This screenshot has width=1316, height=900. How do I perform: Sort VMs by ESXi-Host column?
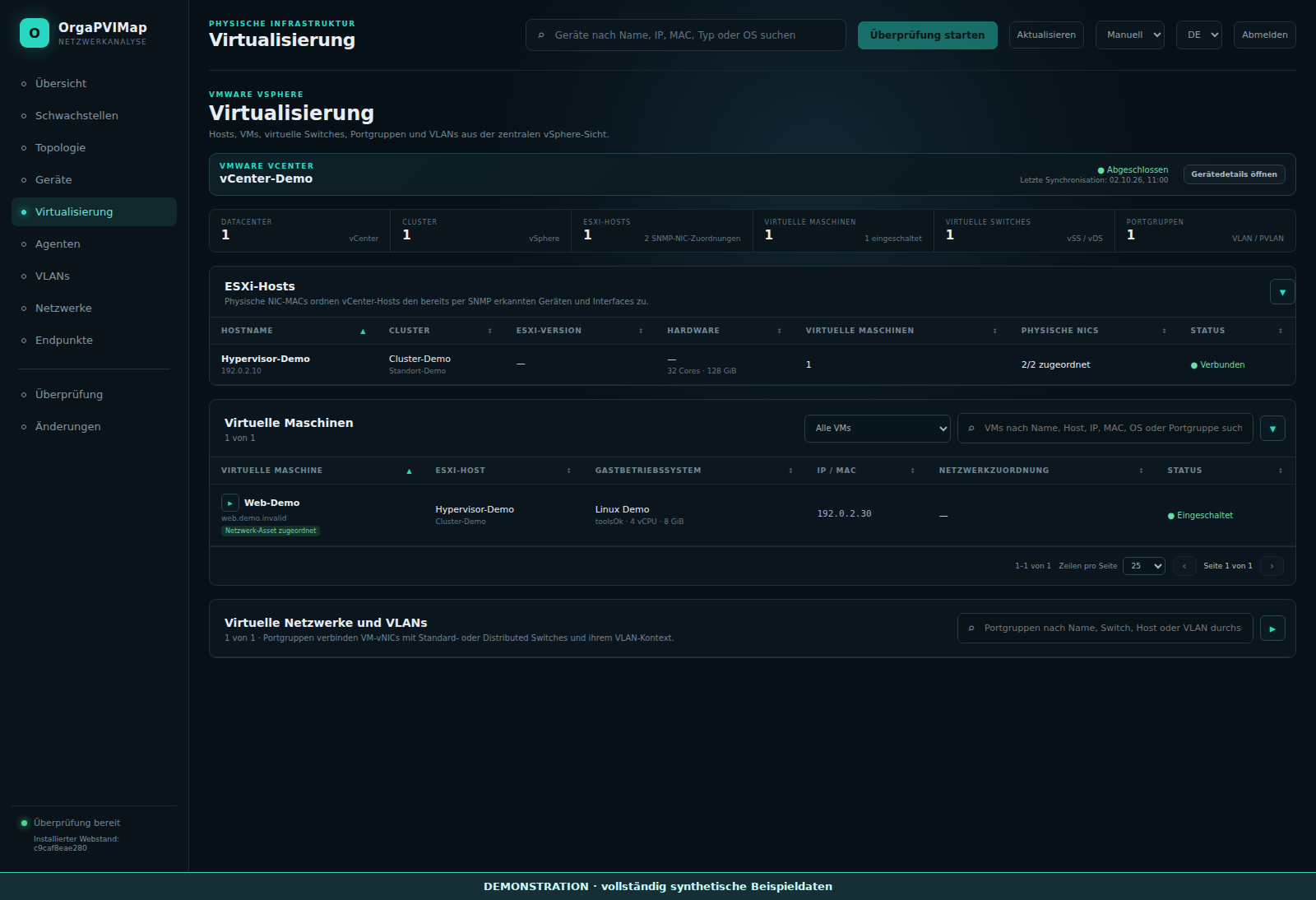point(503,471)
